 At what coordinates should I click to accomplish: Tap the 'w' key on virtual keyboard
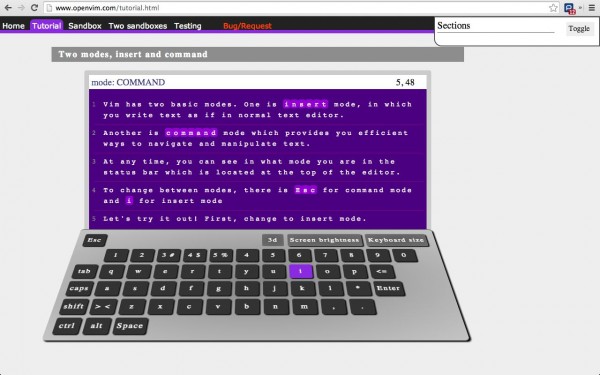tap(138, 271)
